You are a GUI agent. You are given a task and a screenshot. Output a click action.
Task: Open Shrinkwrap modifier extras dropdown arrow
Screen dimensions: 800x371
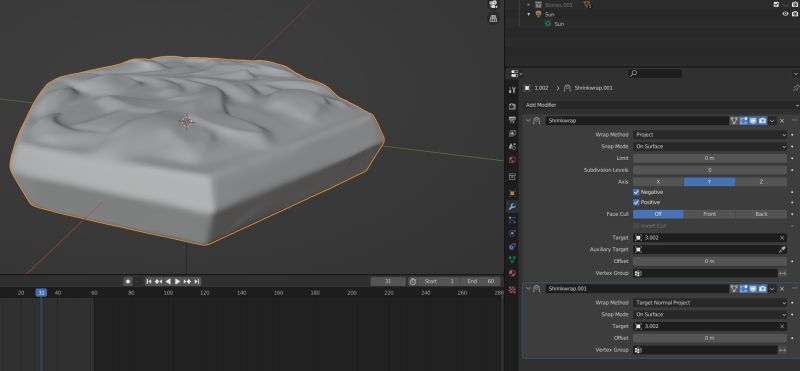pyautogui.click(x=772, y=121)
